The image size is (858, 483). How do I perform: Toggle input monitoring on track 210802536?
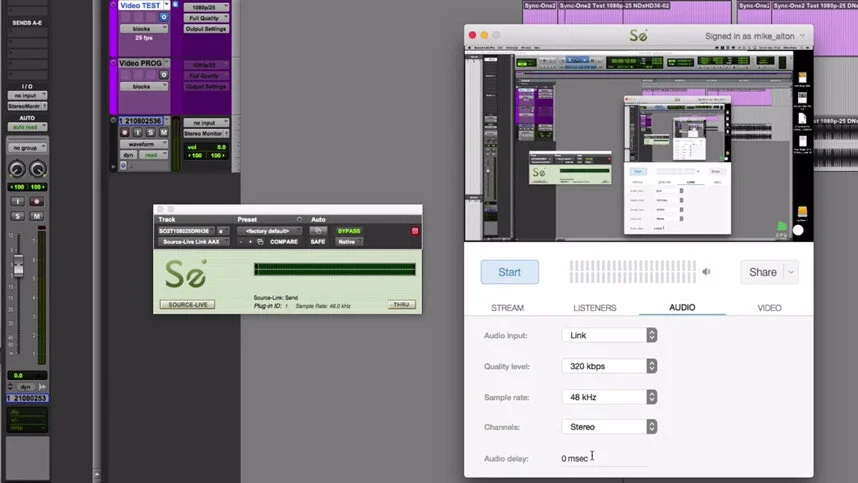(137, 132)
